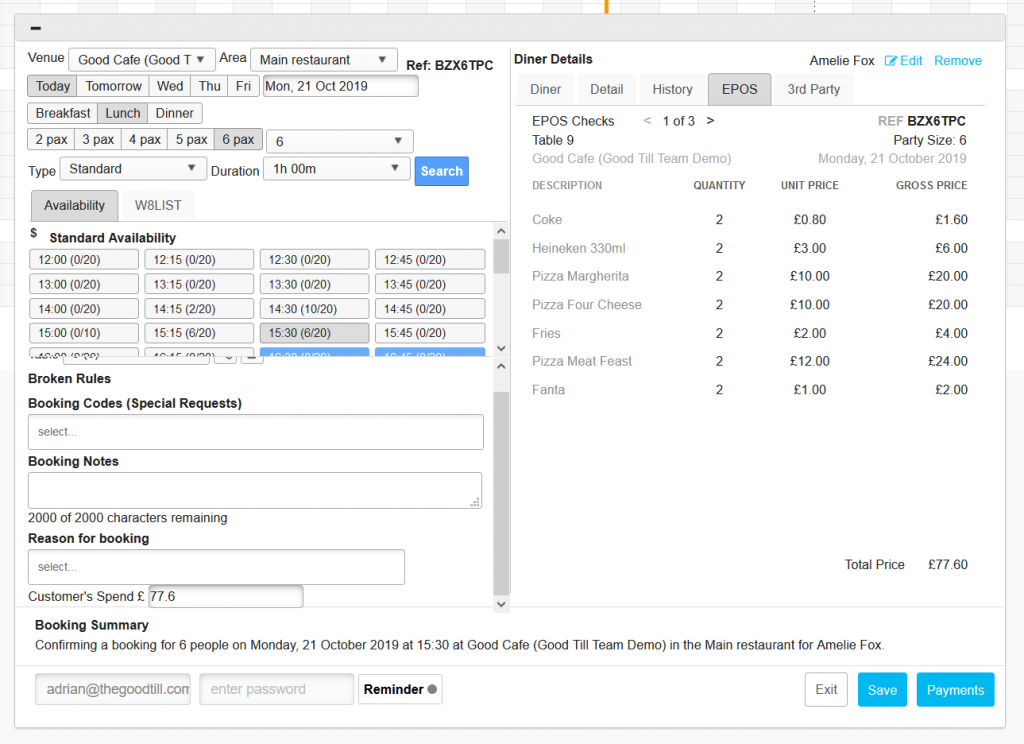The height and width of the screenshot is (744, 1024).
Task: Select Thu date toggle
Action: click(209, 86)
